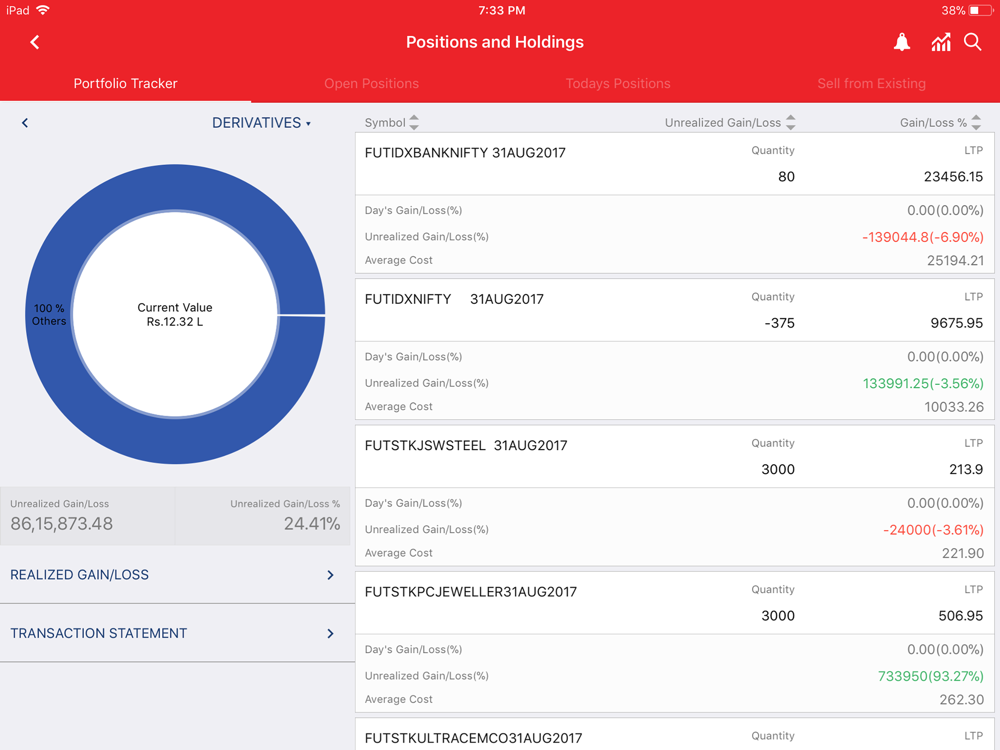This screenshot has width=1000, height=750.
Task: Tap average cost 25194.21
Action: pyautogui.click(x=955, y=261)
